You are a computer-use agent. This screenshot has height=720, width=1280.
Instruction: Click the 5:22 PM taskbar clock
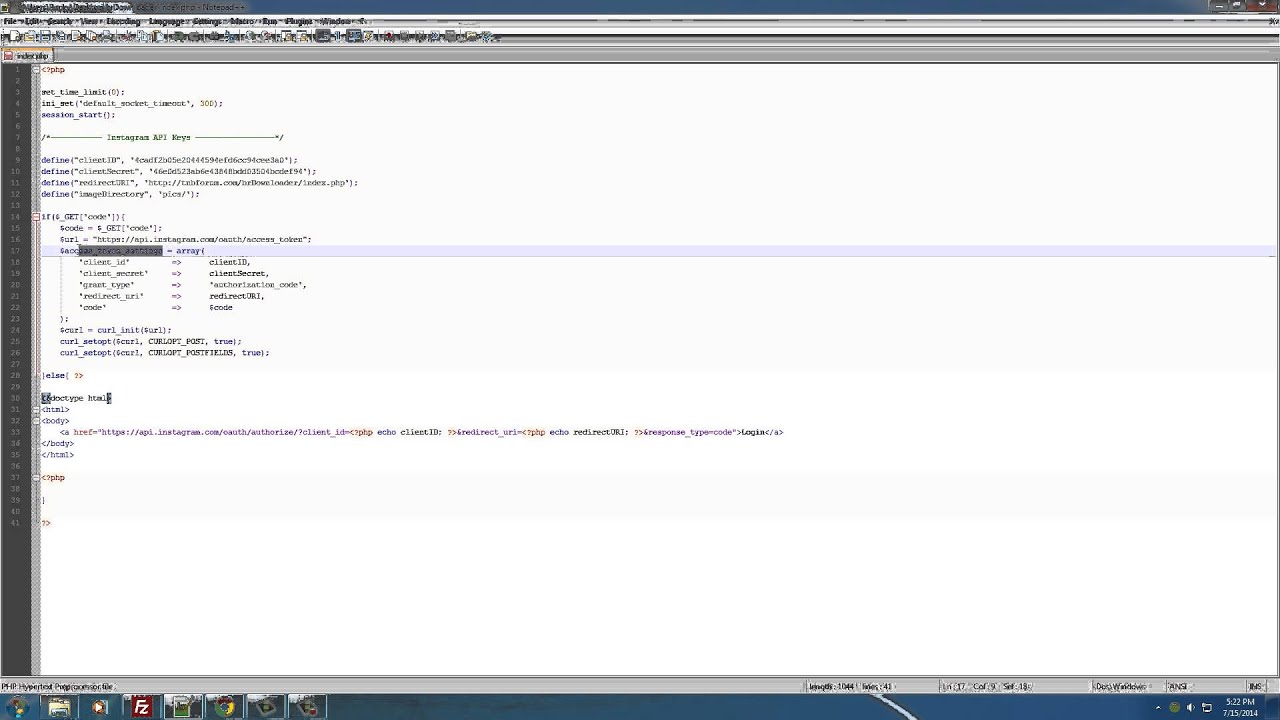tap(1240, 702)
